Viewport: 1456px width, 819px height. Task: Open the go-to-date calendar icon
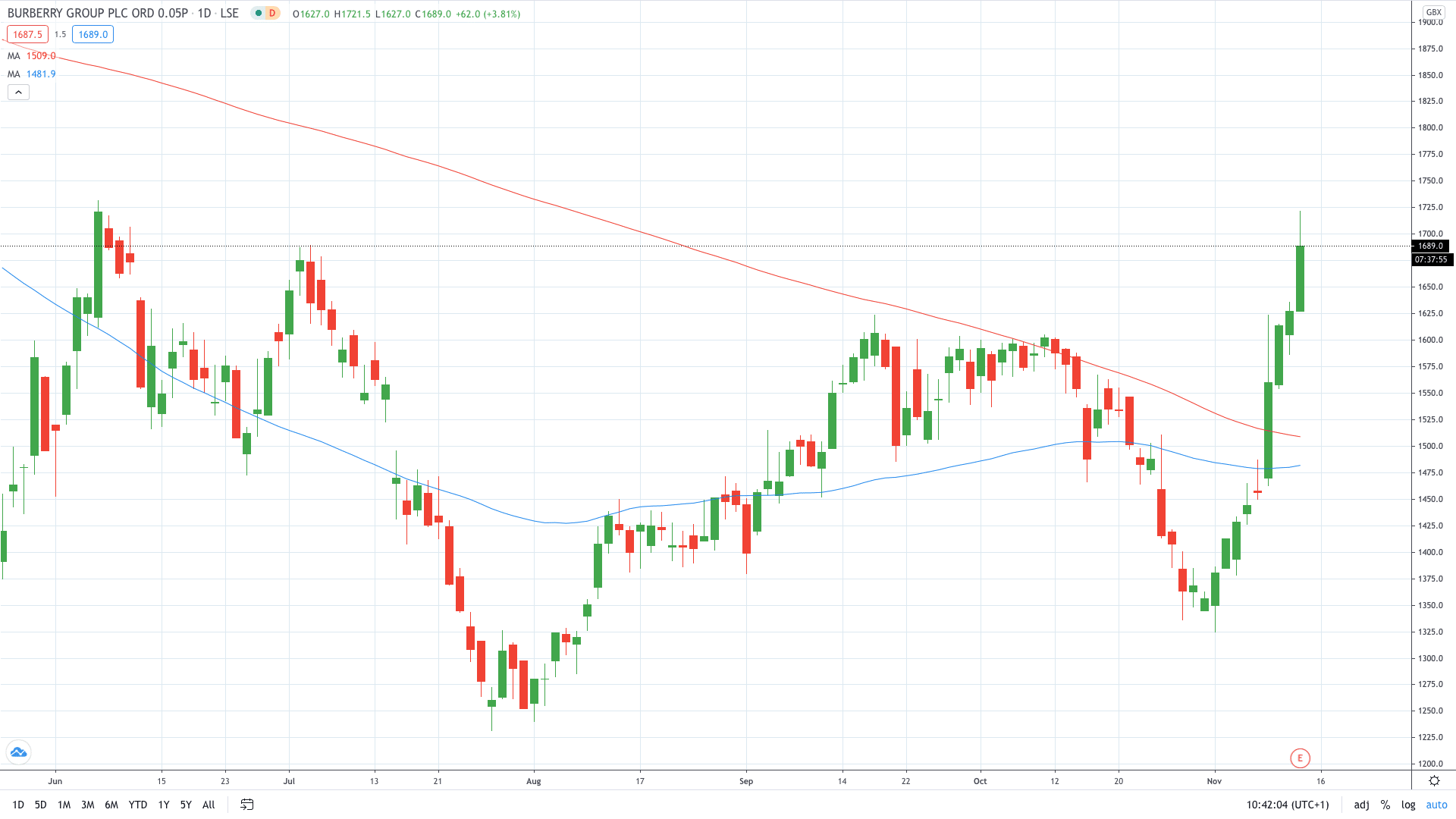click(x=246, y=805)
